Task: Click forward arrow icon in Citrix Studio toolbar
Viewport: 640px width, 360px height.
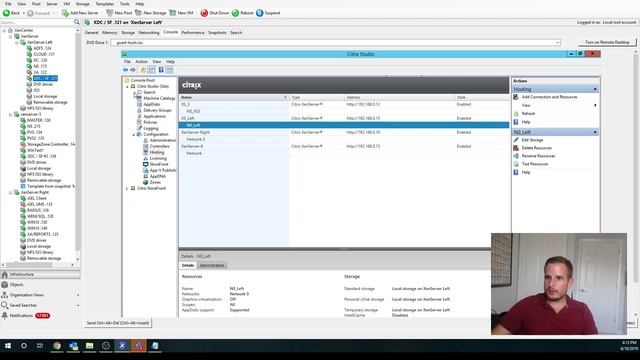Action: (x=133, y=70)
